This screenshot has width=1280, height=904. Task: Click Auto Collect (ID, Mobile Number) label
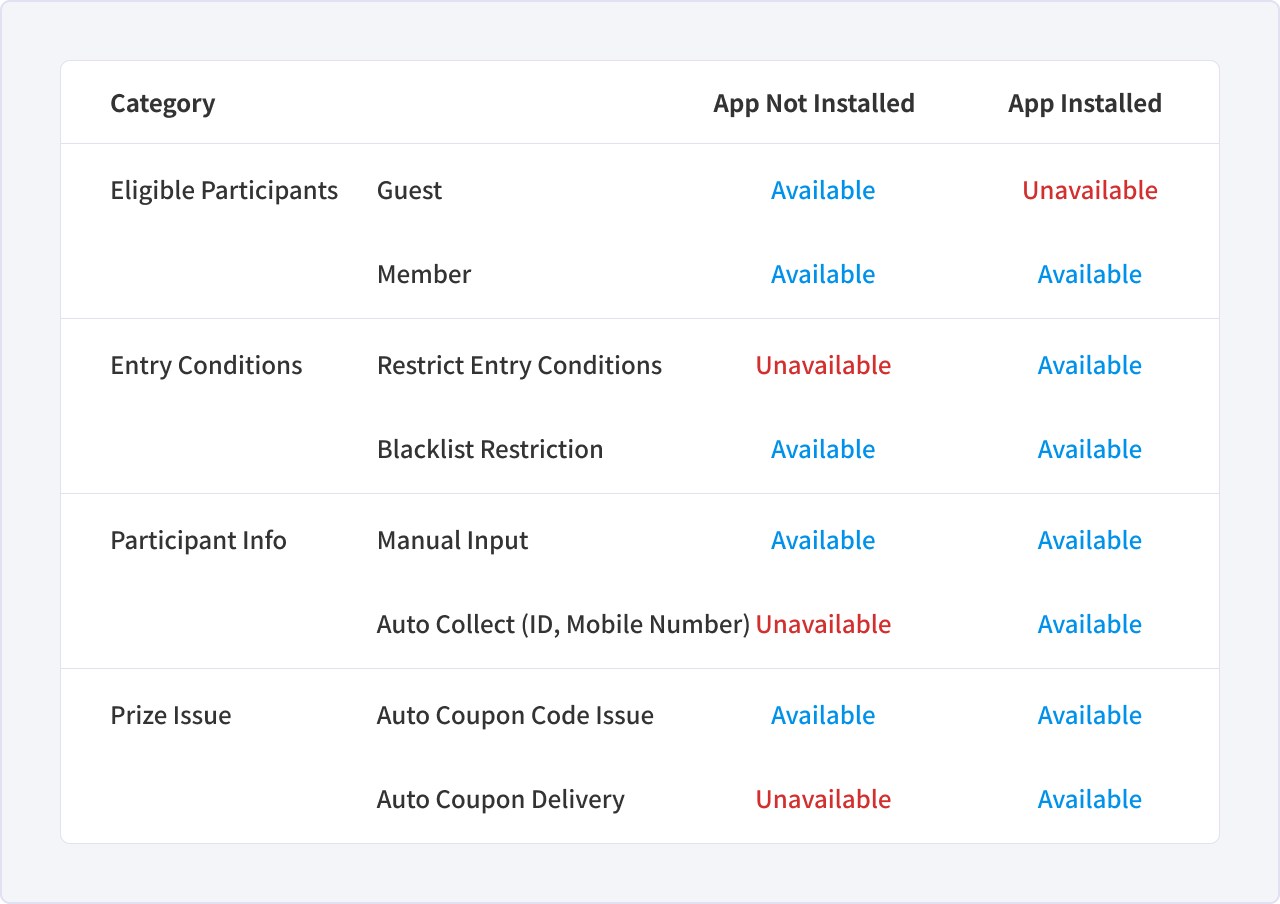click(x=563, y=624)
